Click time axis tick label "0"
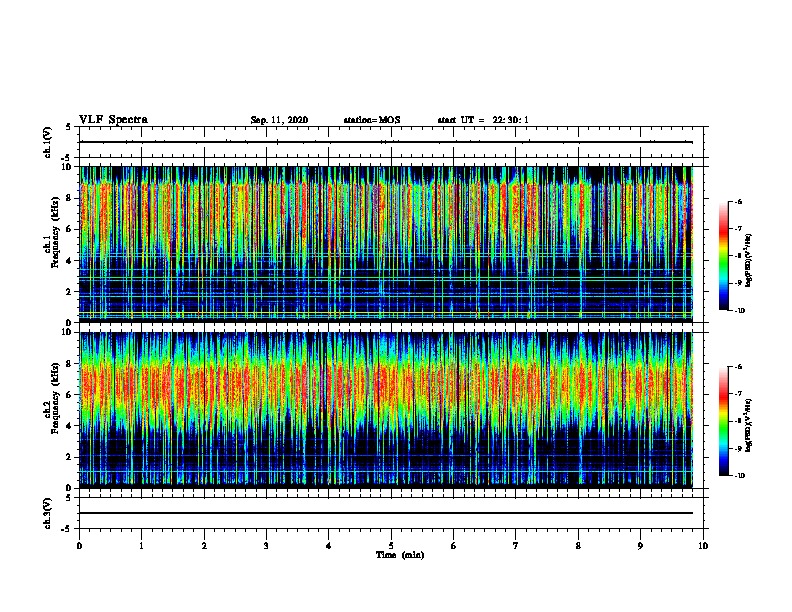Image resolution: width=792 pixels, height=612 pixels. pyautogui.click(x=79, y=546)
